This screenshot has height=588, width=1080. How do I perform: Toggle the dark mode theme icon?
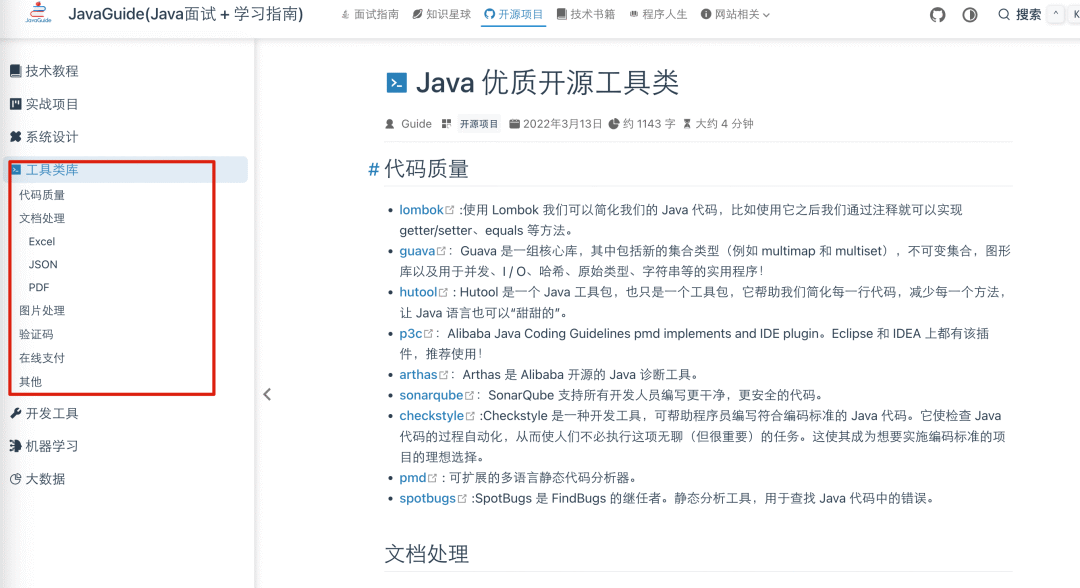point(970,14)
